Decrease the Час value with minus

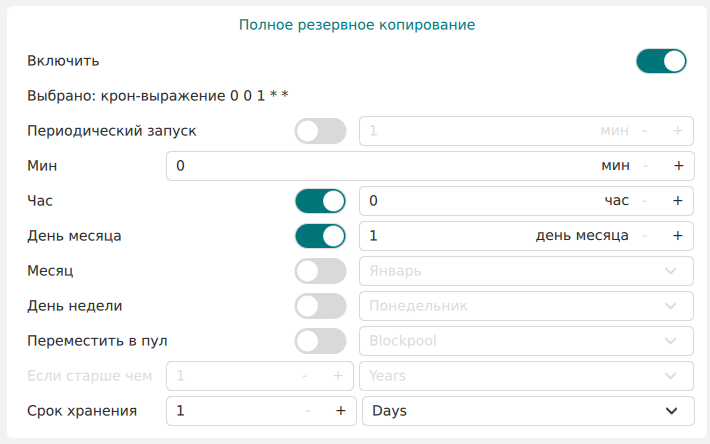(645, 201)
